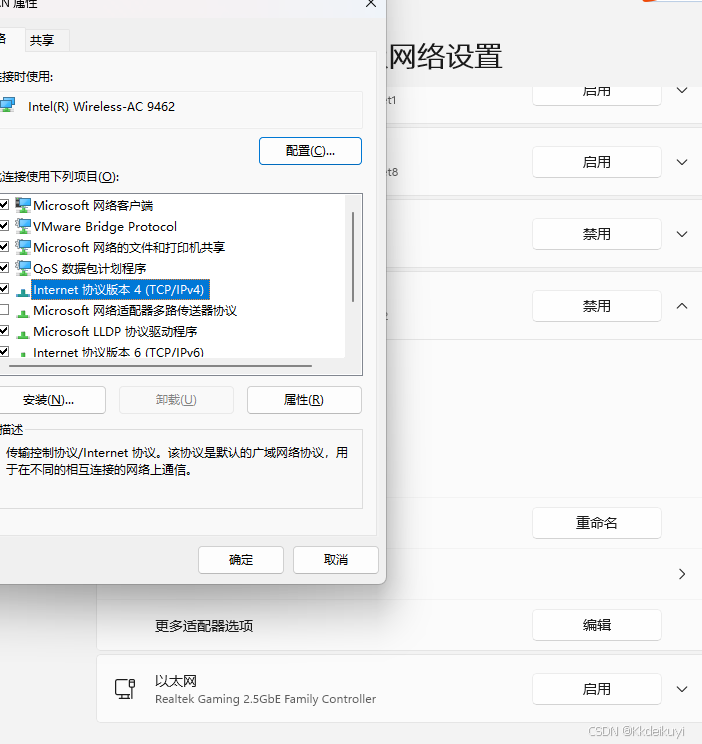Click the Microsoft 网络适配器多路传送器协议 icon
This screenshot has height=744, width=702.
coord(23,310)
